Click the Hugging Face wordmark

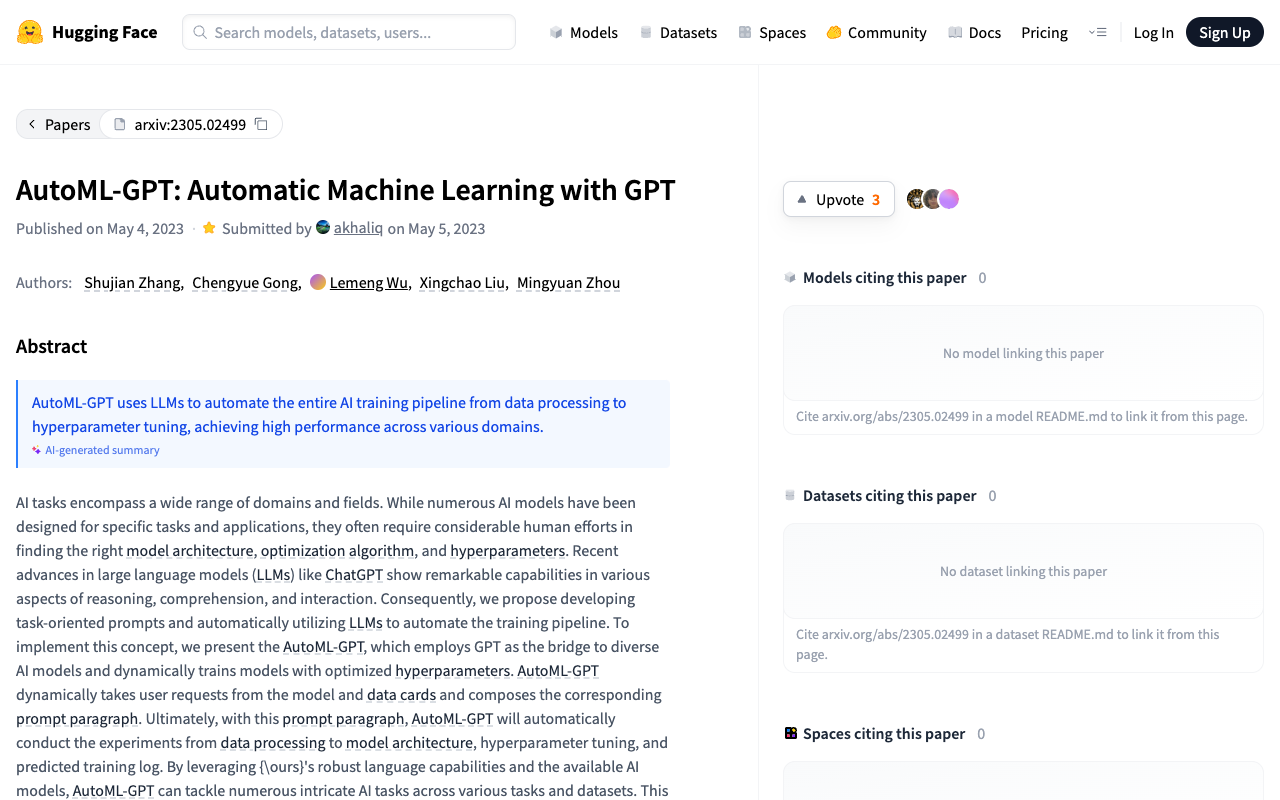[x=104, y=32]
